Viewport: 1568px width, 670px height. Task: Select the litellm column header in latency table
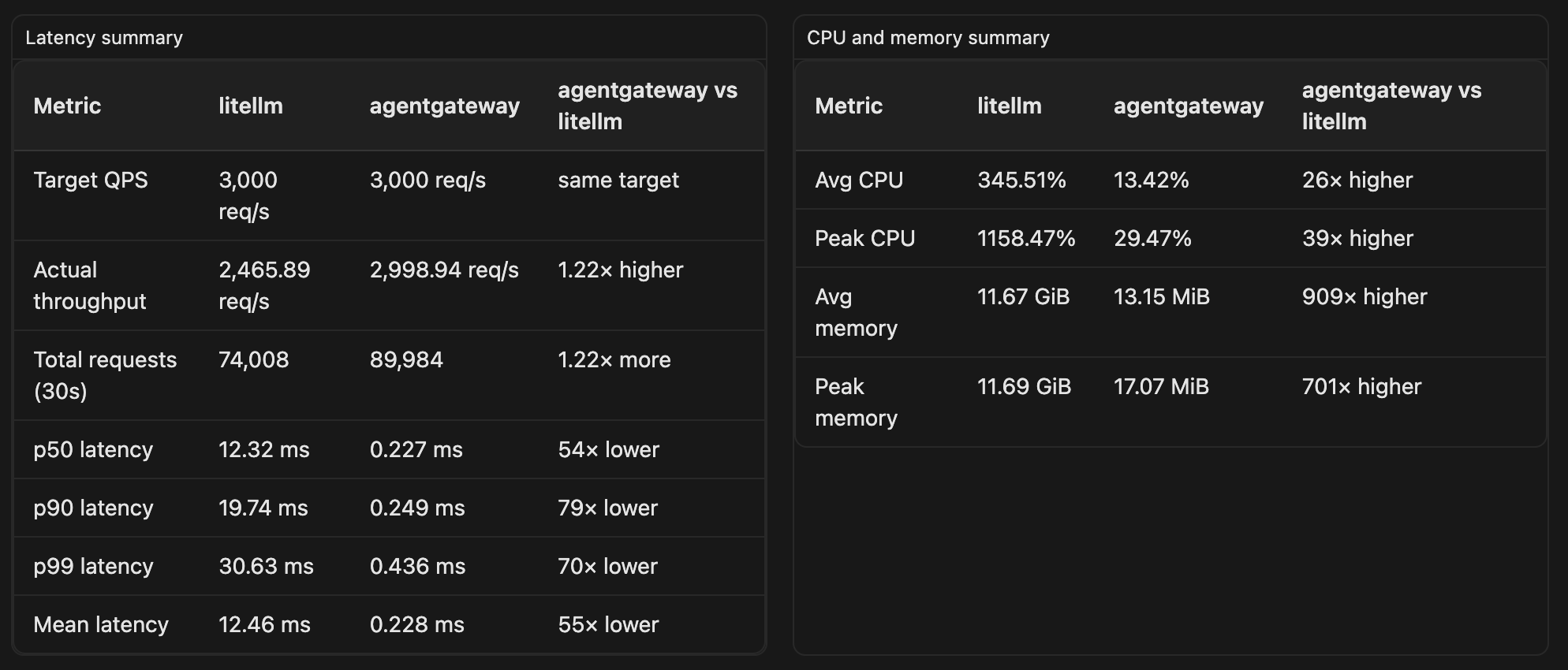click(x=251, y=106)
